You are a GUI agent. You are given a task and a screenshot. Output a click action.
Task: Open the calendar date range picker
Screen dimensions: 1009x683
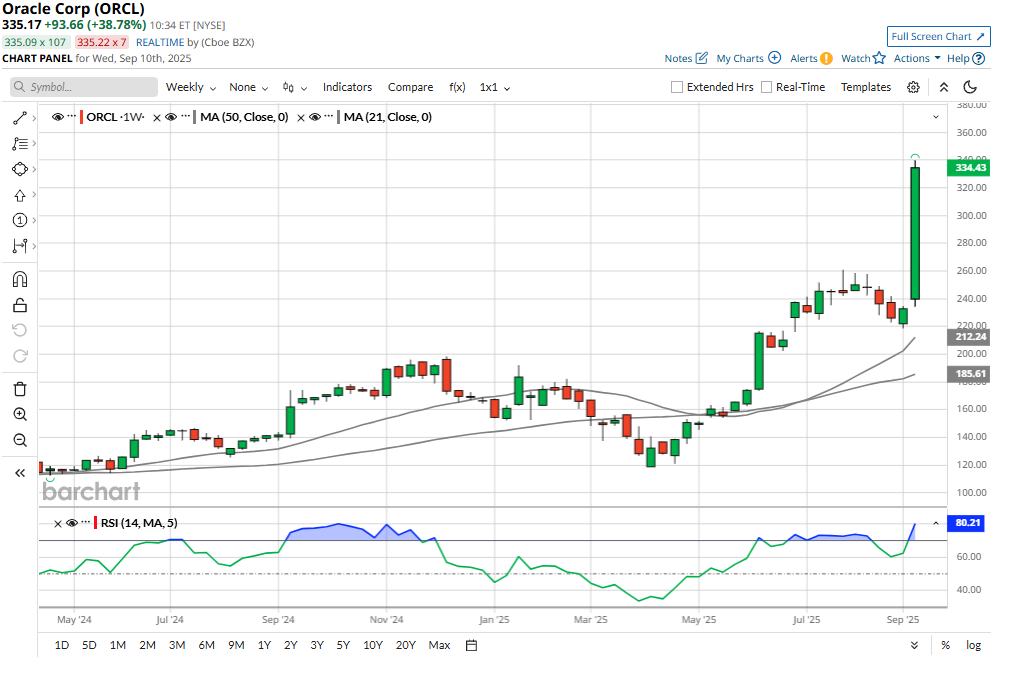pyautogui.click(x=472, y=645)
